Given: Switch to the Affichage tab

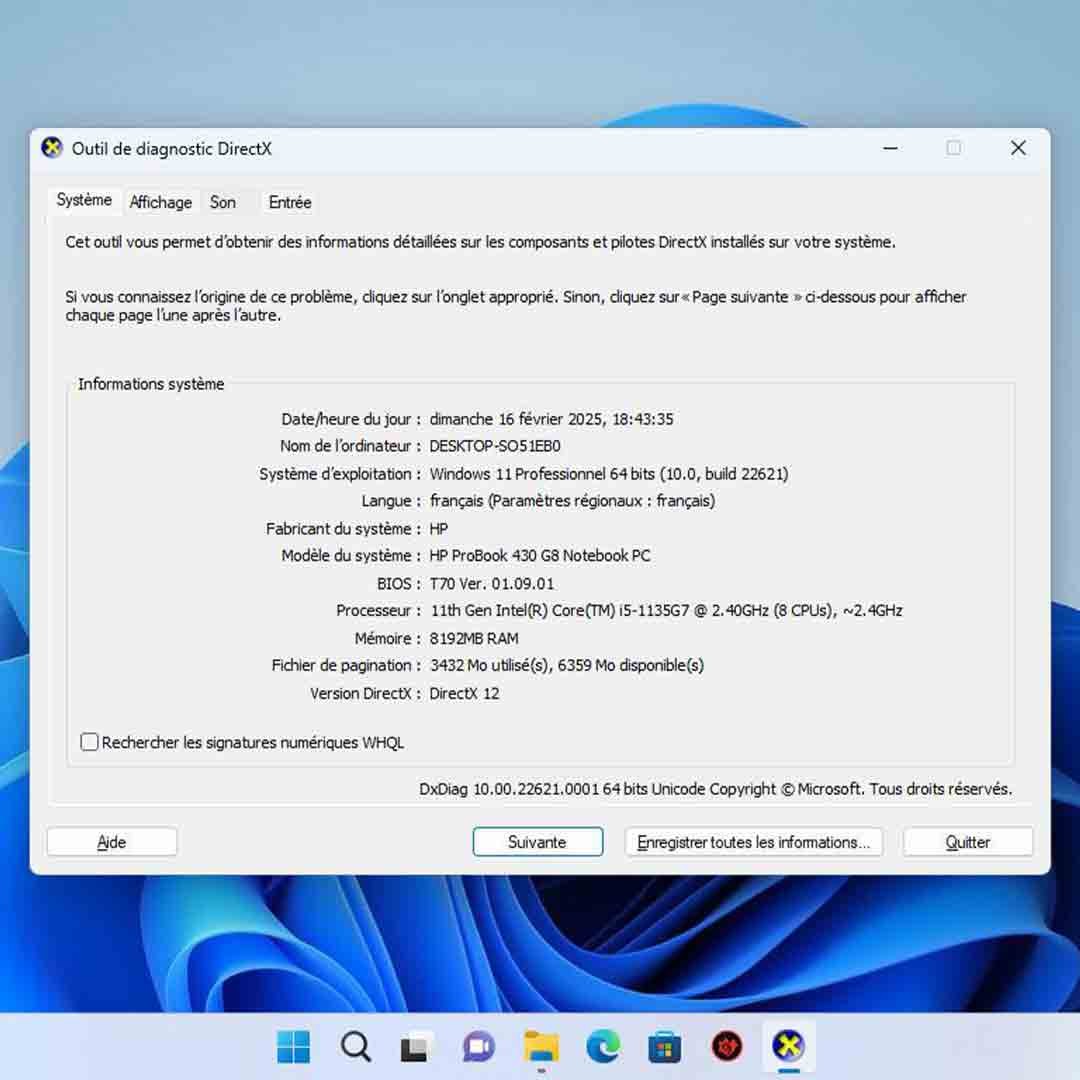Looking at the screenshot, I should tap(160, 202).
